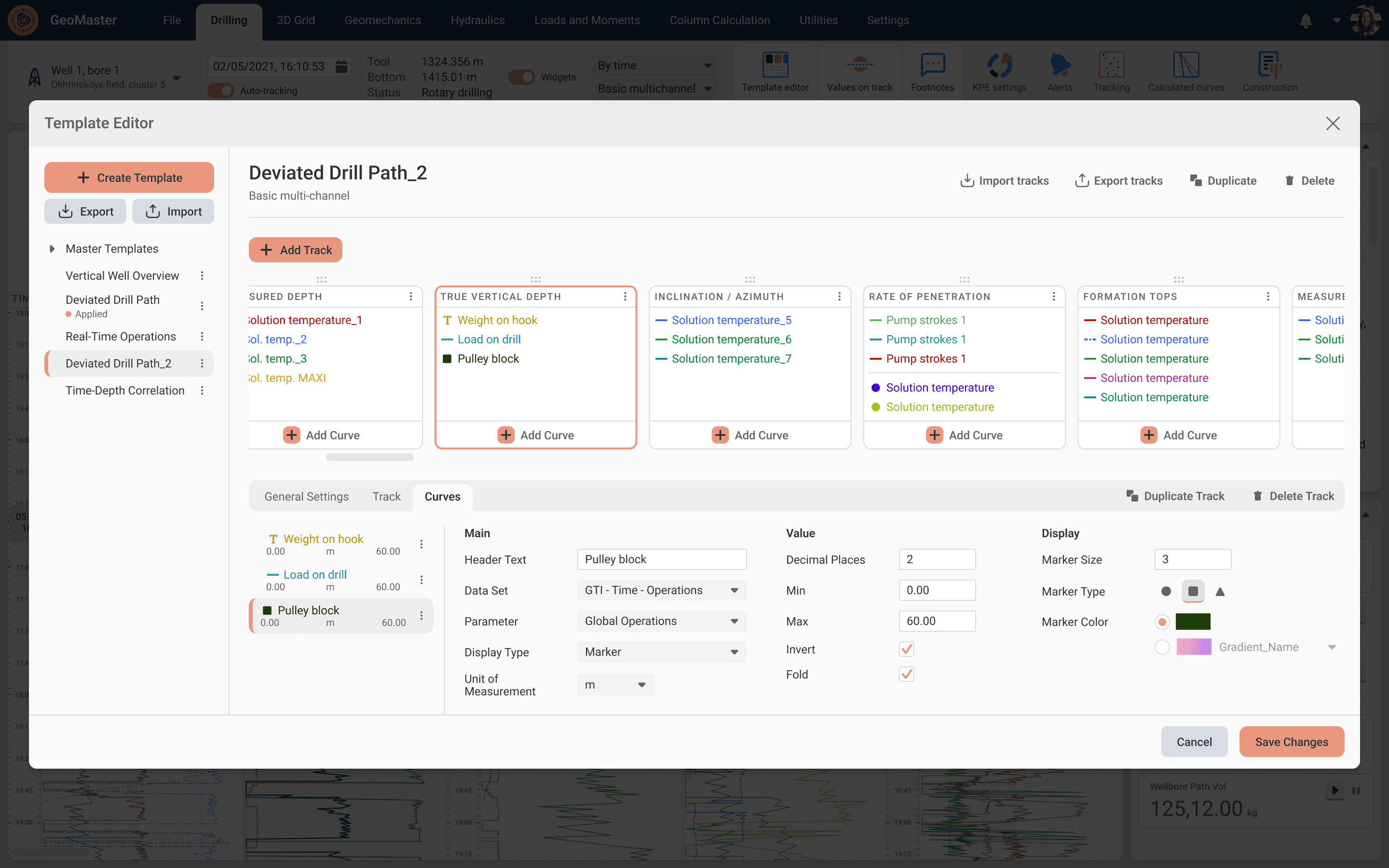Screen dimensions: 1389x868
Task: Select the circle marker type
Action: [1166, 591]
